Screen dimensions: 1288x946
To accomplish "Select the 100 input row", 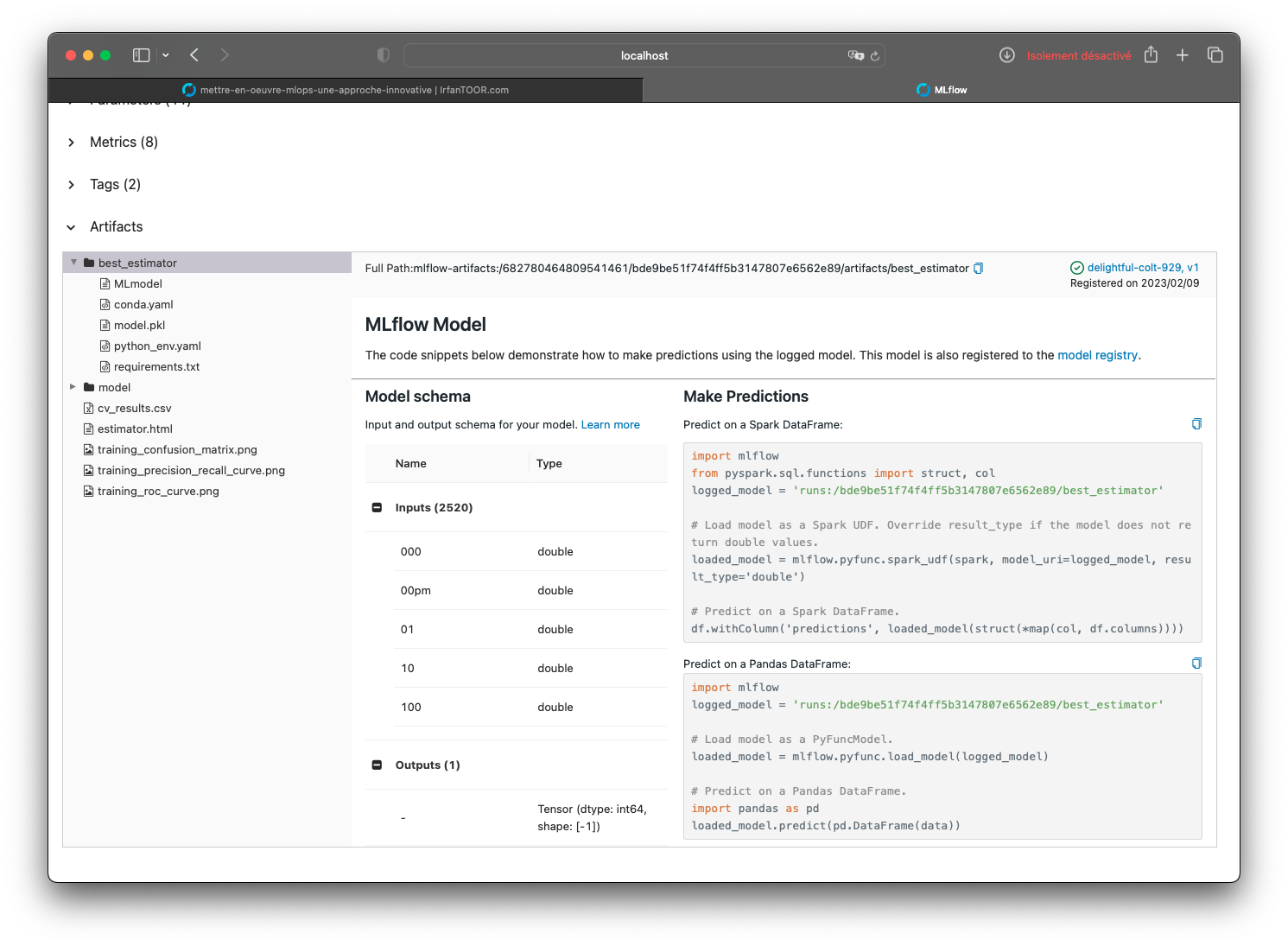I will tap(531, 708).
